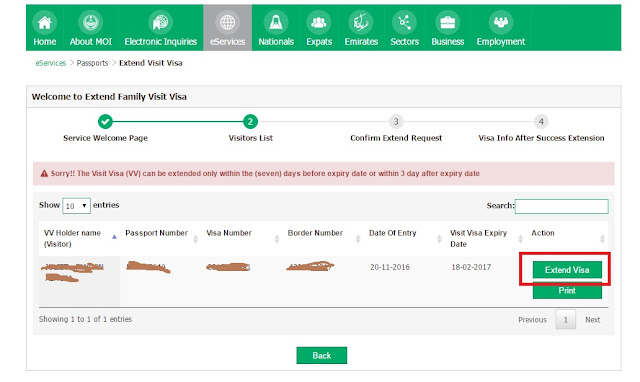
Task: Open the Expats menu label
Action: tap(319, 42)
